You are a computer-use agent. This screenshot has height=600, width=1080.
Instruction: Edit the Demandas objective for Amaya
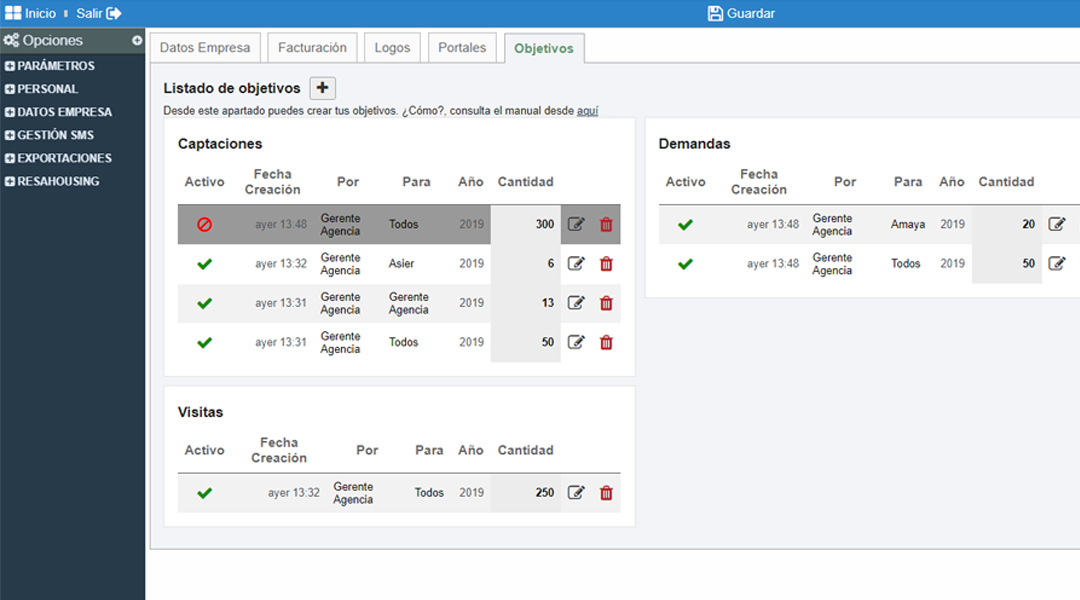click(x=1057, y=225)
